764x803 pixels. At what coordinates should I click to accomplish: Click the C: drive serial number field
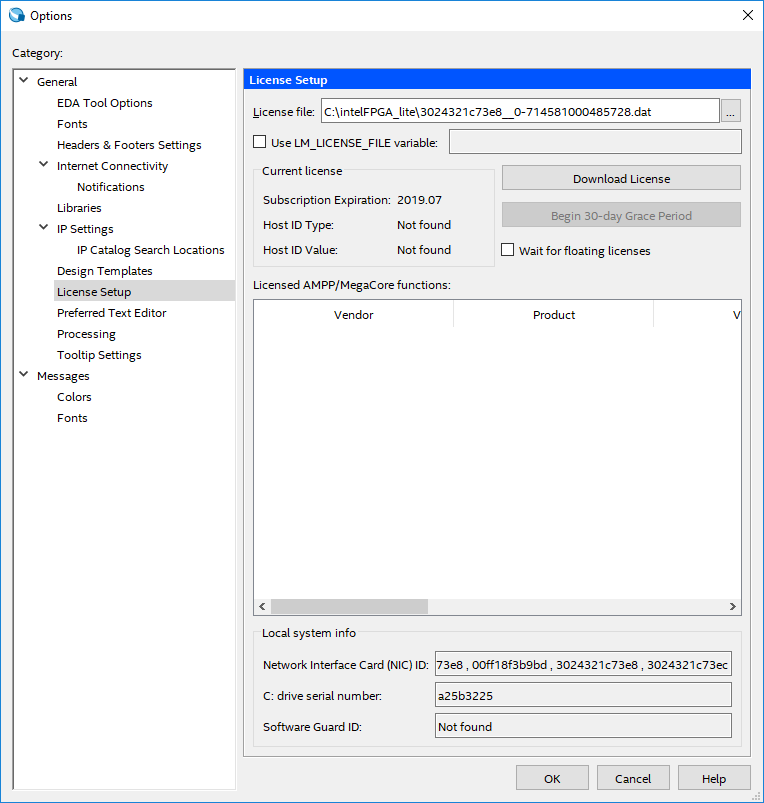coord(583,695)
